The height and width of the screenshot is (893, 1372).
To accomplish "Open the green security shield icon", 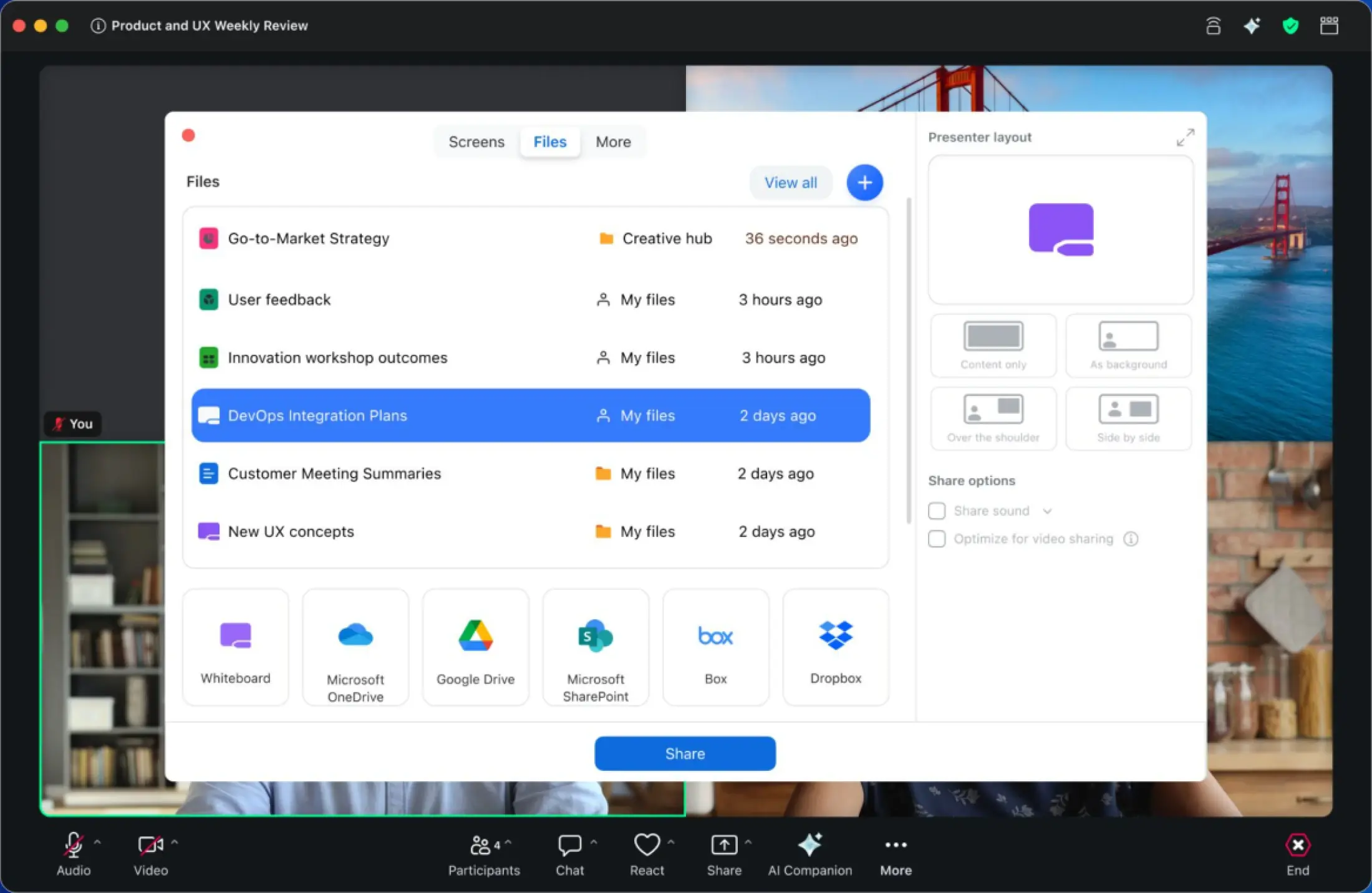I will point(1290,26).
